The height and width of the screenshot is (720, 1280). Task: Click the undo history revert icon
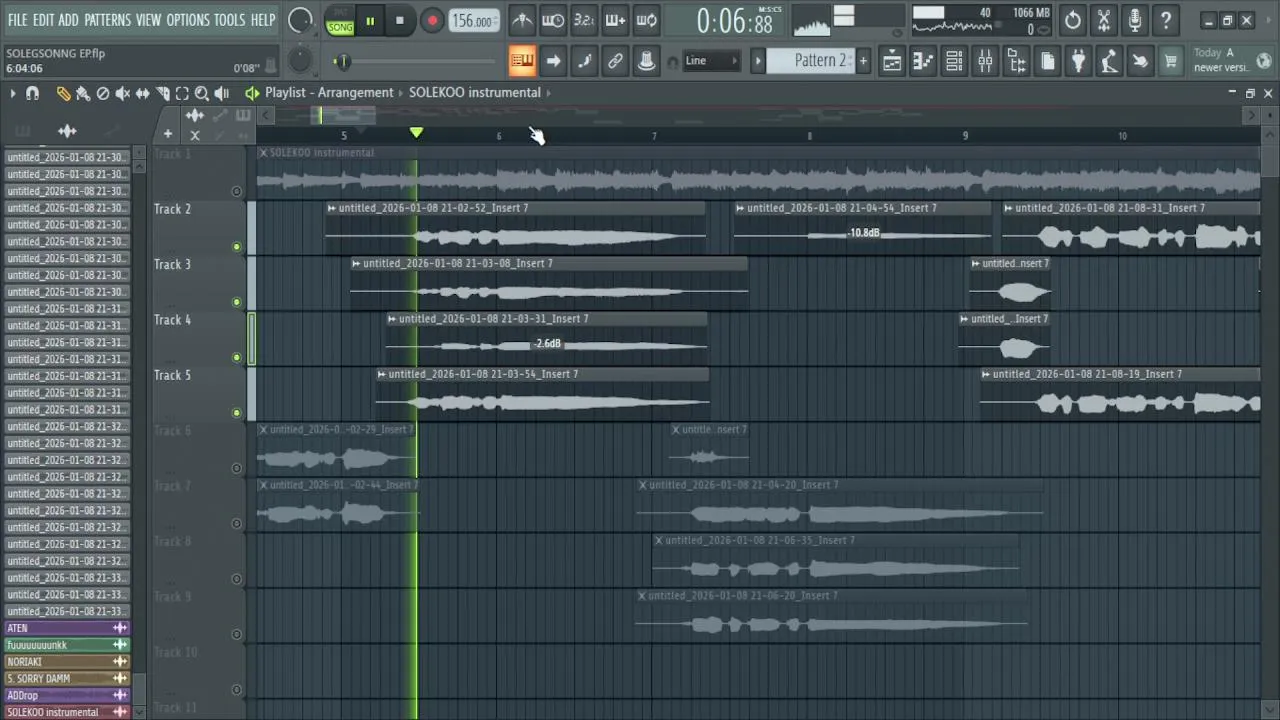[1072, 20]
